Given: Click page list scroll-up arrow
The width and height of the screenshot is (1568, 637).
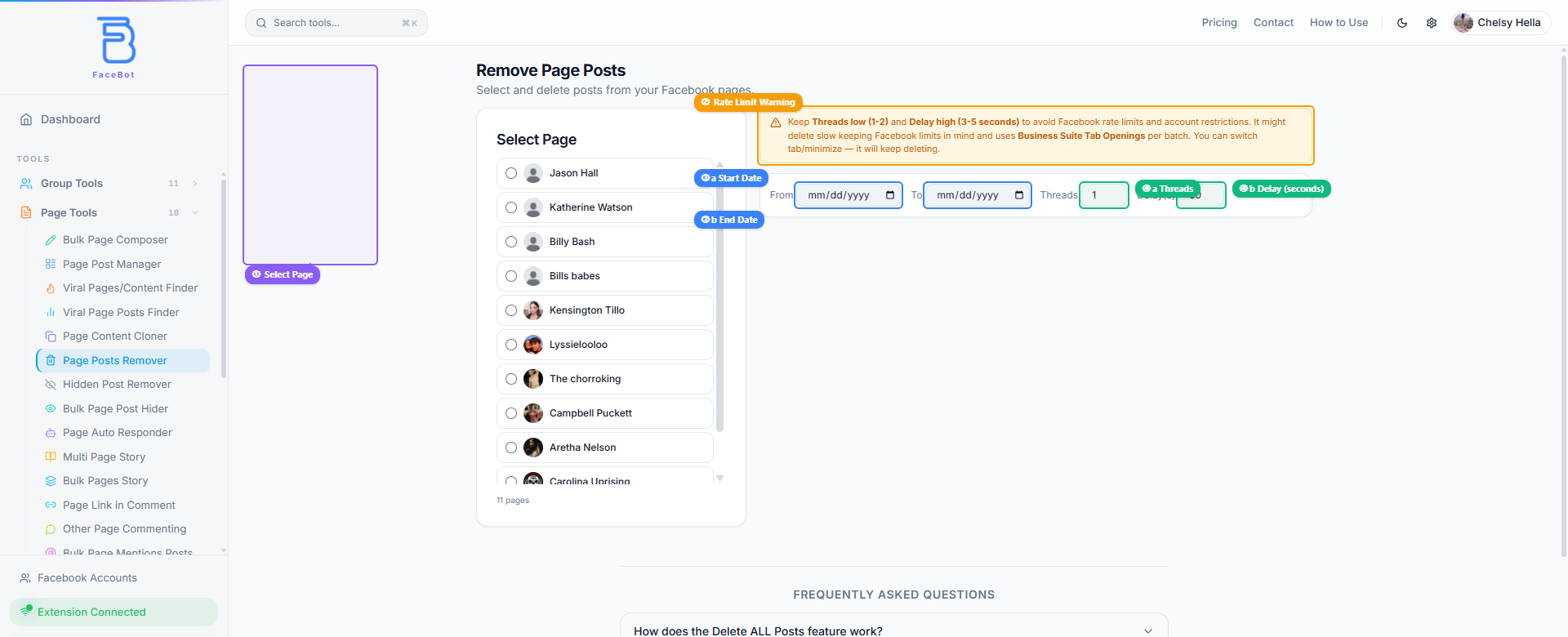Looking at the screenshot, I should point(719,164).
